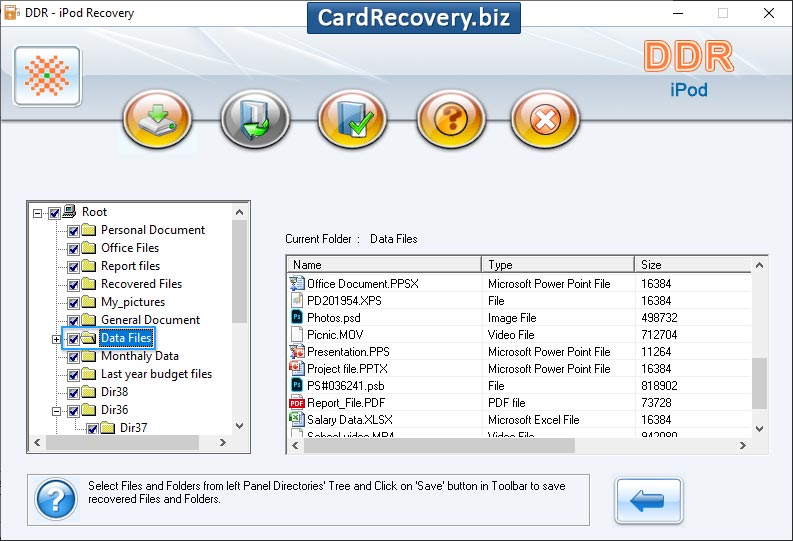Viewport: 793px width, 541px height.
Task: Click the Report files folder icon
Action: pyautogui.click(x=89, y=266)
